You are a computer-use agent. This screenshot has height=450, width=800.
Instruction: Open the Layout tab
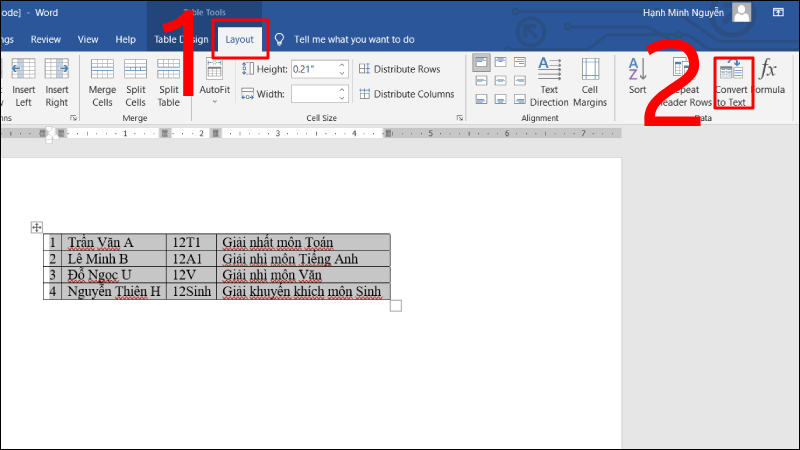coord(239,39)
